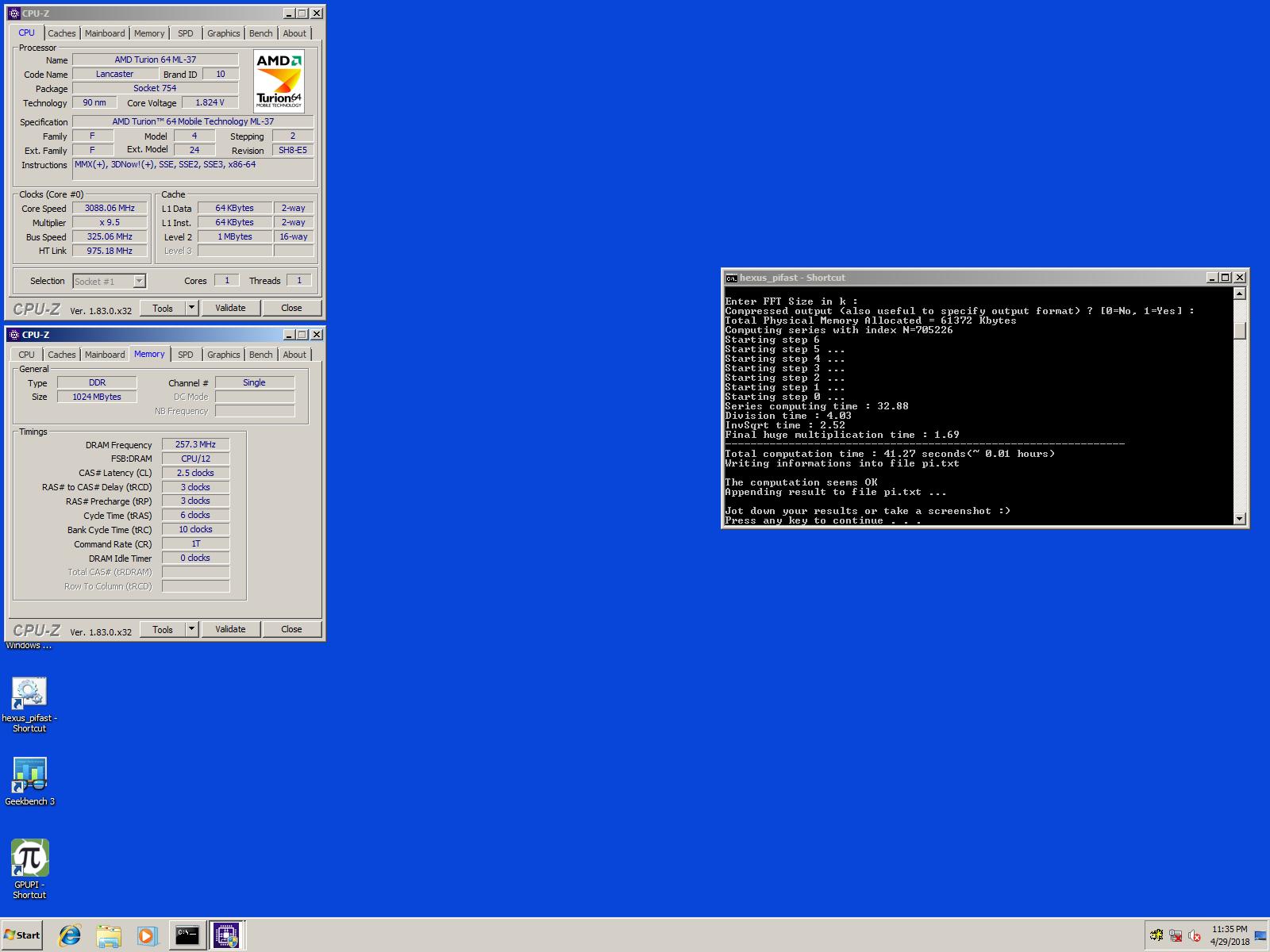Viewport: 1270px width, 952px height.
Task: Minimize the hexus_pifast console window
Action: pos(1212,278)
